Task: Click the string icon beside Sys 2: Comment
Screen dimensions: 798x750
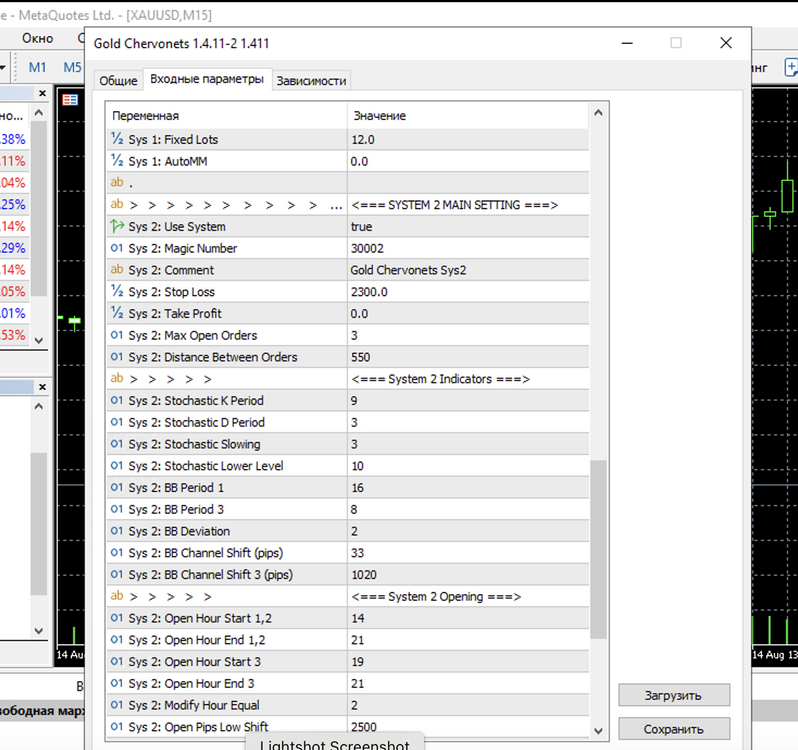Action: coord(117,269)
